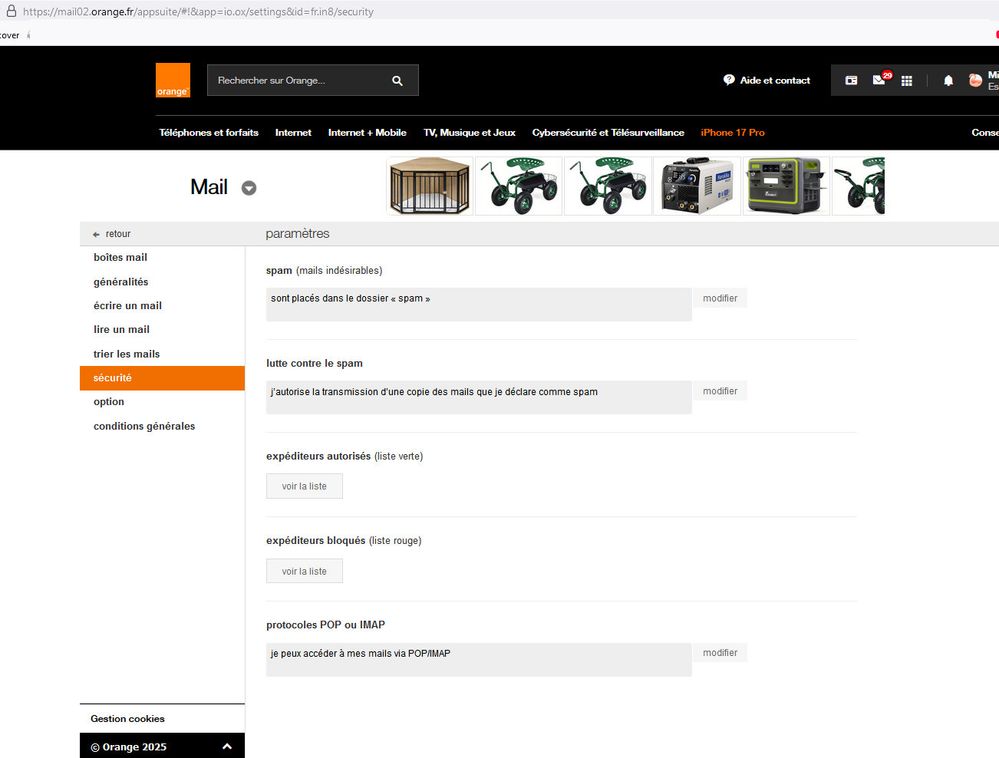The height and width of the screenshot is (758, 999).
Task: Click the portable power station ad thumbnail
Action: click(786, 186)
